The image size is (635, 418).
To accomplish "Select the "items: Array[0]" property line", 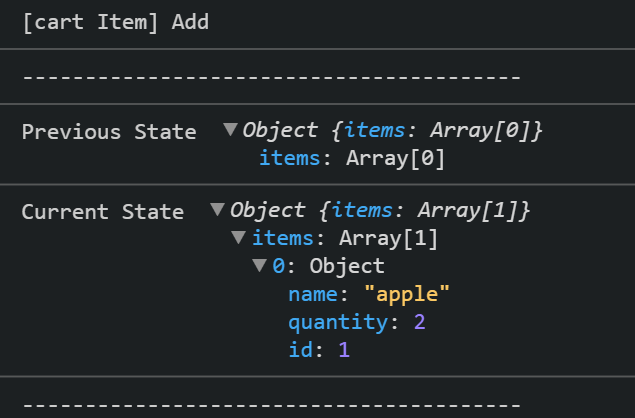I will pos(351,158).
